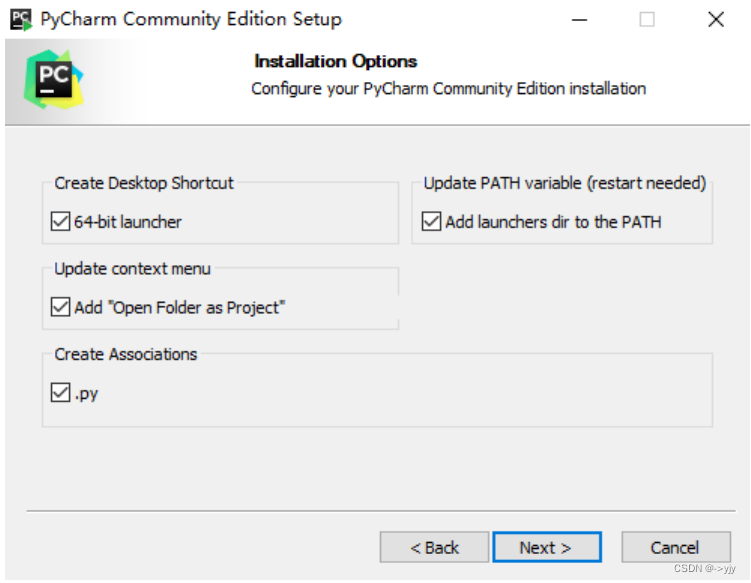Toggle the Add launchers dir to PATH checkbox
Viewport: 751px width, 583px height.
click(x=431, y=222)
